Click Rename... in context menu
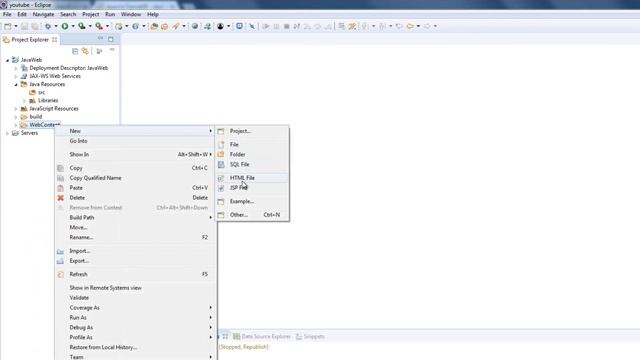This screenshot has height=360, width=640. [136, 237]
